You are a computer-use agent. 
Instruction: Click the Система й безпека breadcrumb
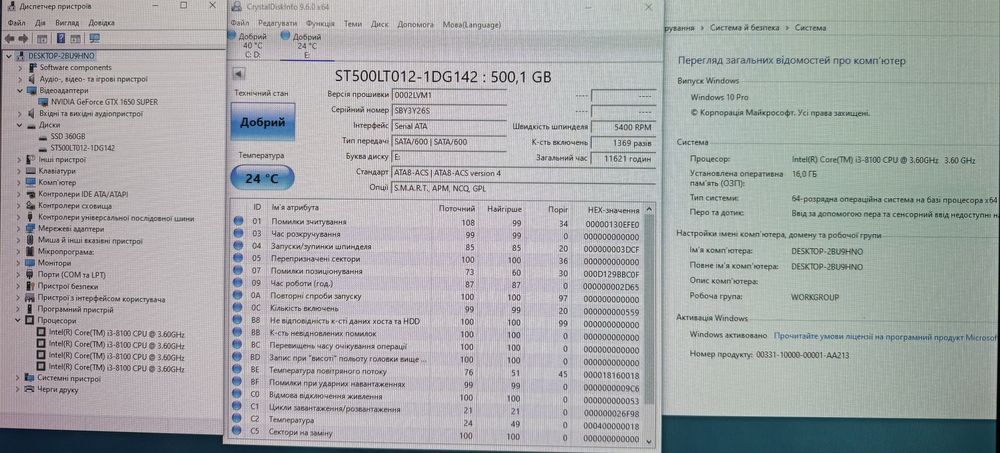tap(744, 28)
